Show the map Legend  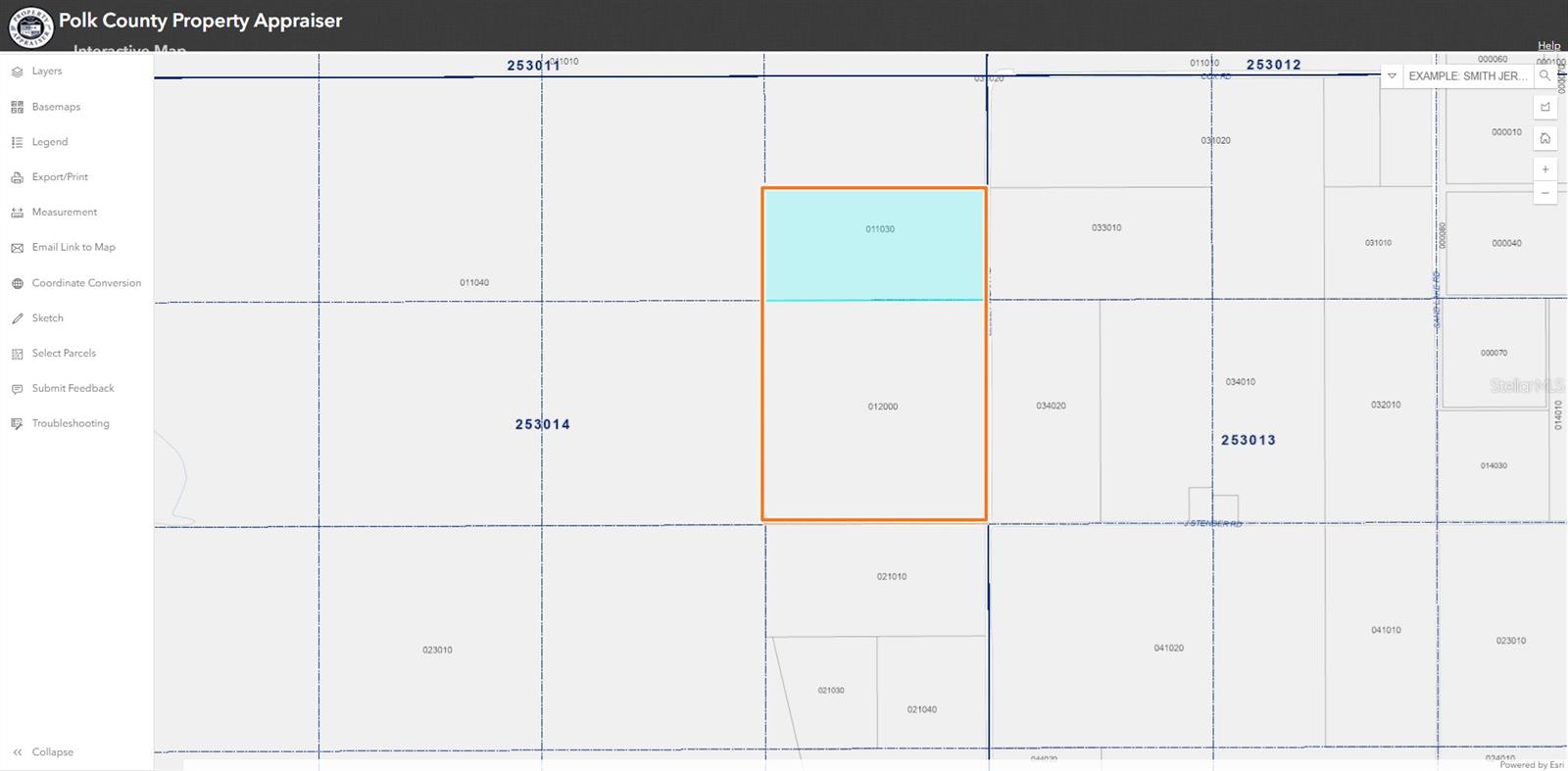[49, 142]
